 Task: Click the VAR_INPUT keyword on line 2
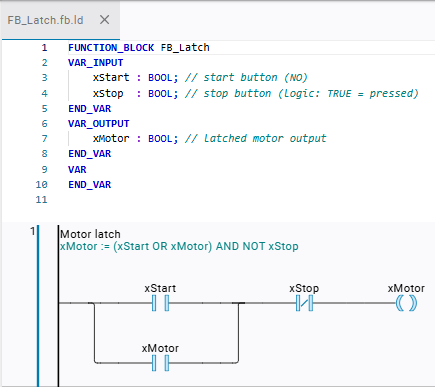point(96,63)
